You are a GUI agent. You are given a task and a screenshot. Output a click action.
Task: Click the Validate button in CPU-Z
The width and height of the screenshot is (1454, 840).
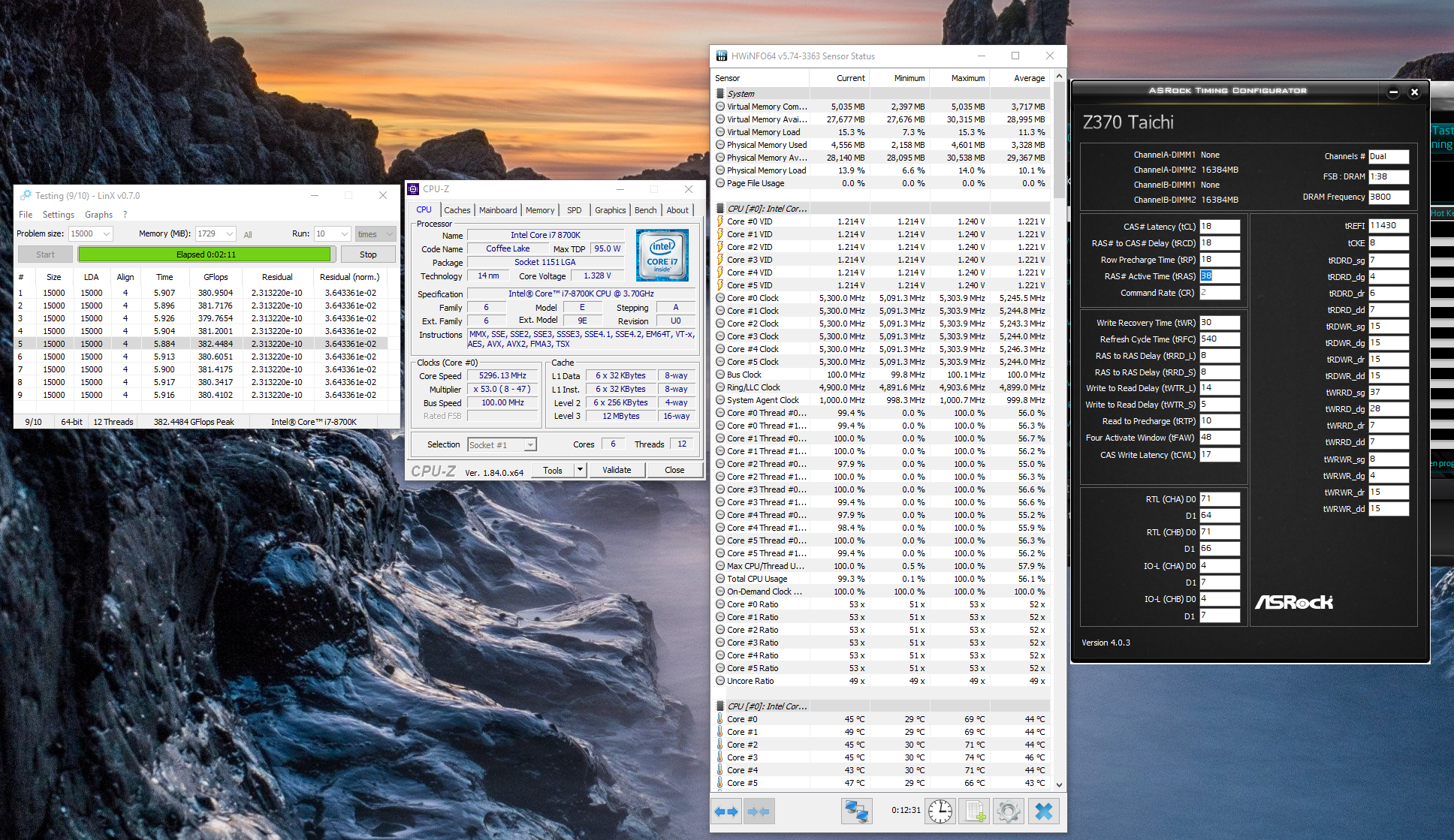click(x=617, y=470)
